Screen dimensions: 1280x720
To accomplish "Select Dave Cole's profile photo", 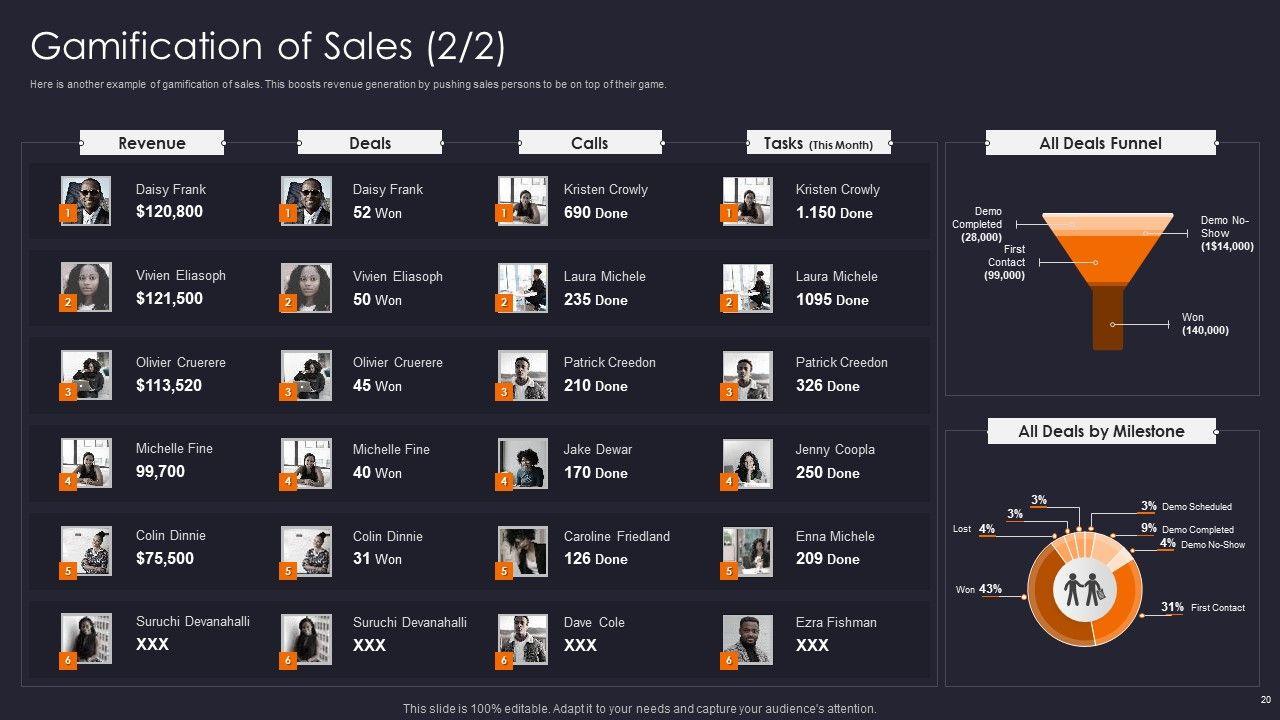I will (523, 639).
